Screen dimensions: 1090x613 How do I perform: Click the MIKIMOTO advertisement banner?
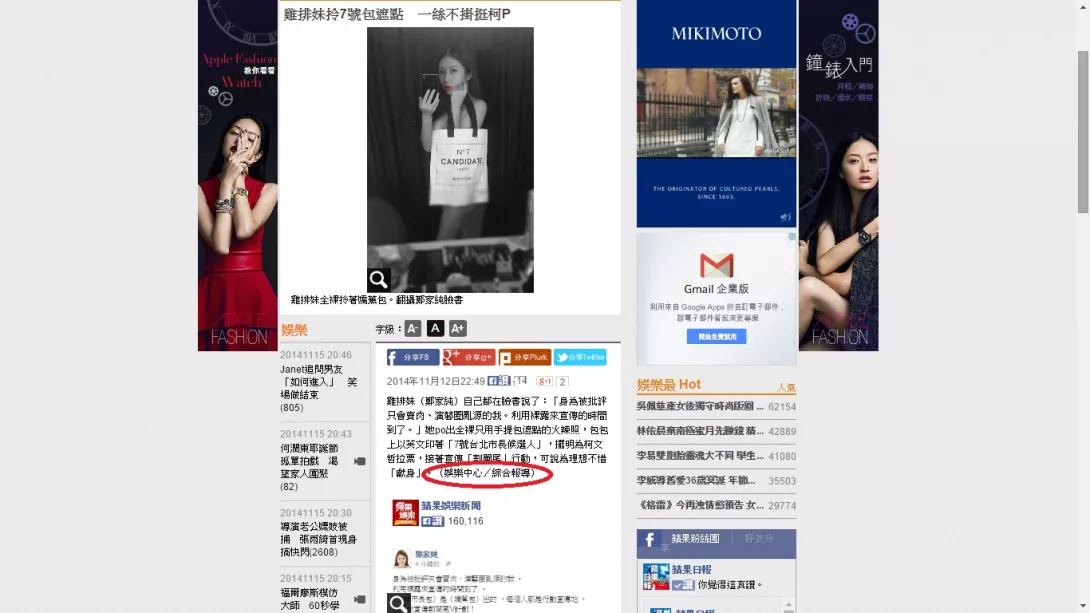[717, 113]
